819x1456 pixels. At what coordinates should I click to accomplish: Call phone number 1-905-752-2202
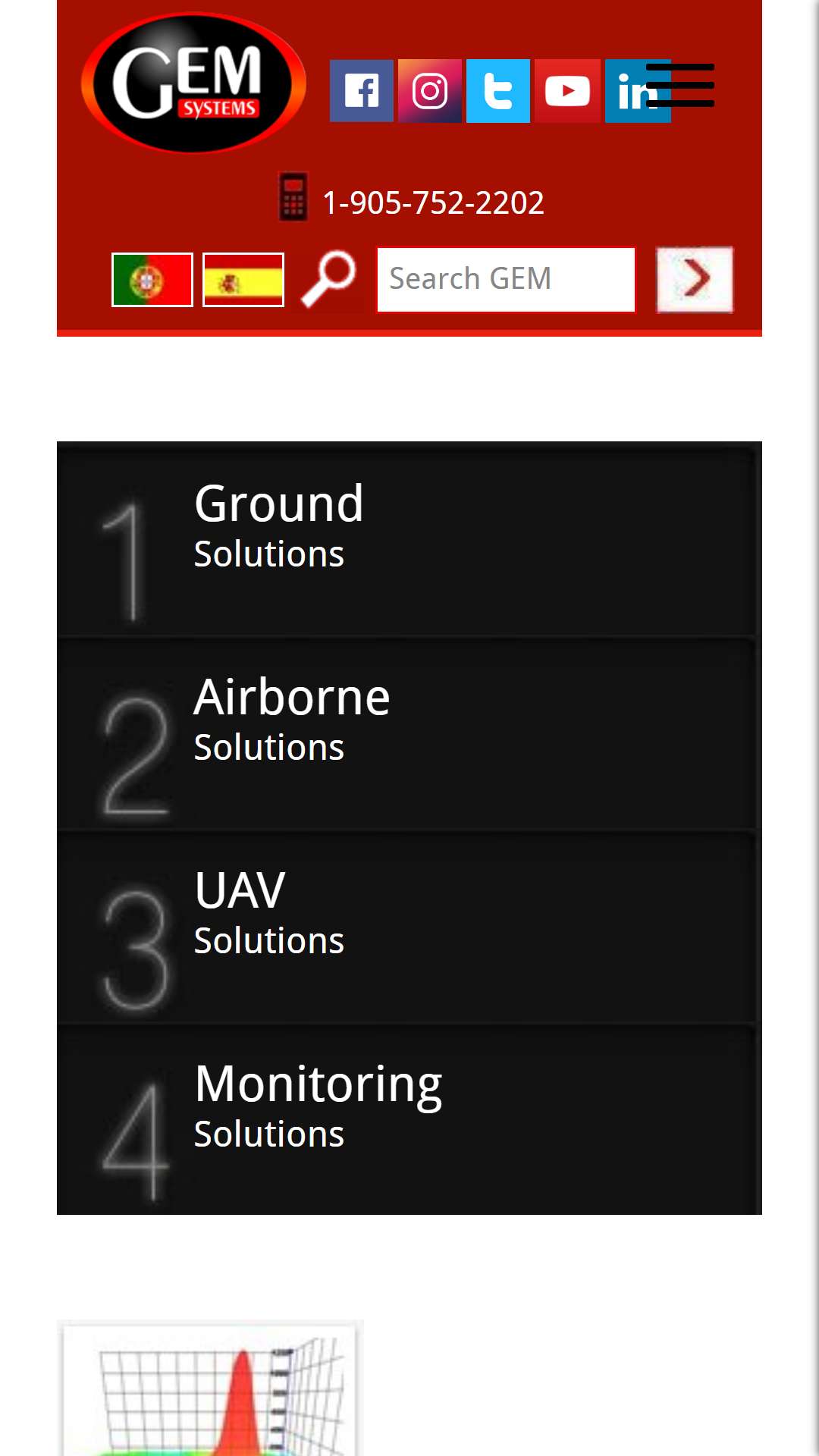coord(433,202)
